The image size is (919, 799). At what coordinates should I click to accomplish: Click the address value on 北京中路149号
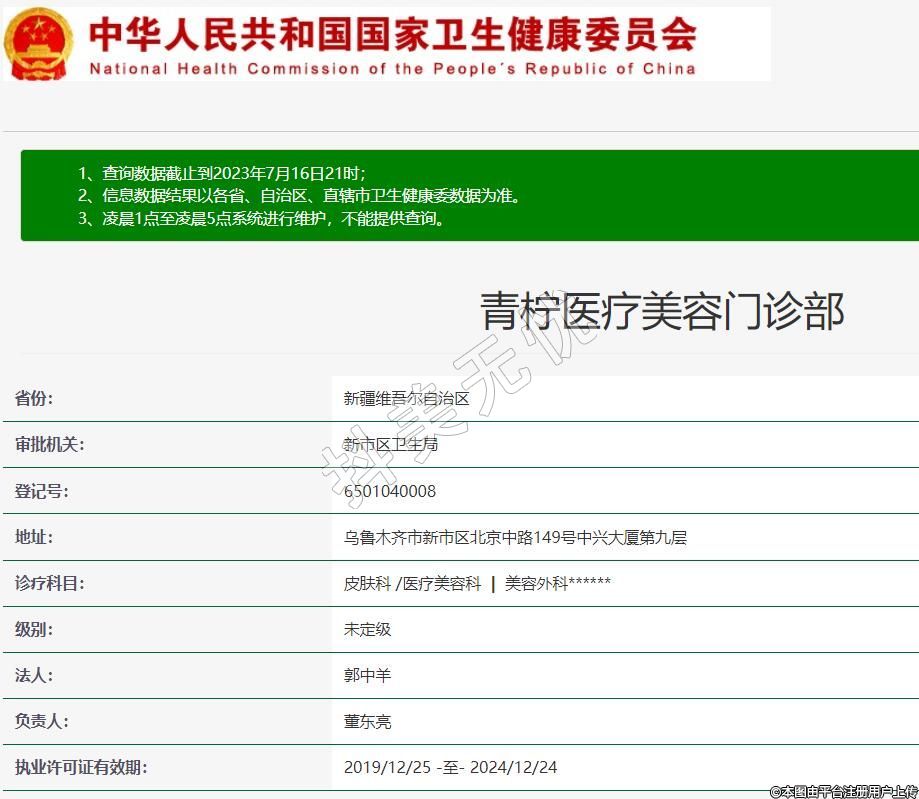coord(515,537)
